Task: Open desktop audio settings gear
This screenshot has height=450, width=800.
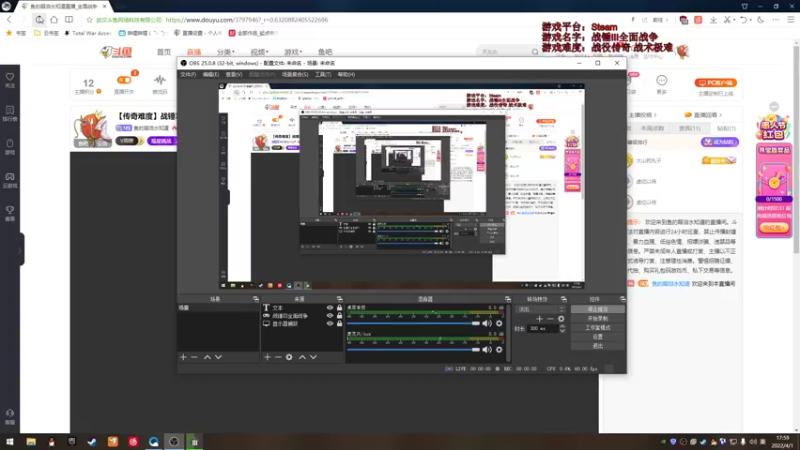Action: (499, 323)
